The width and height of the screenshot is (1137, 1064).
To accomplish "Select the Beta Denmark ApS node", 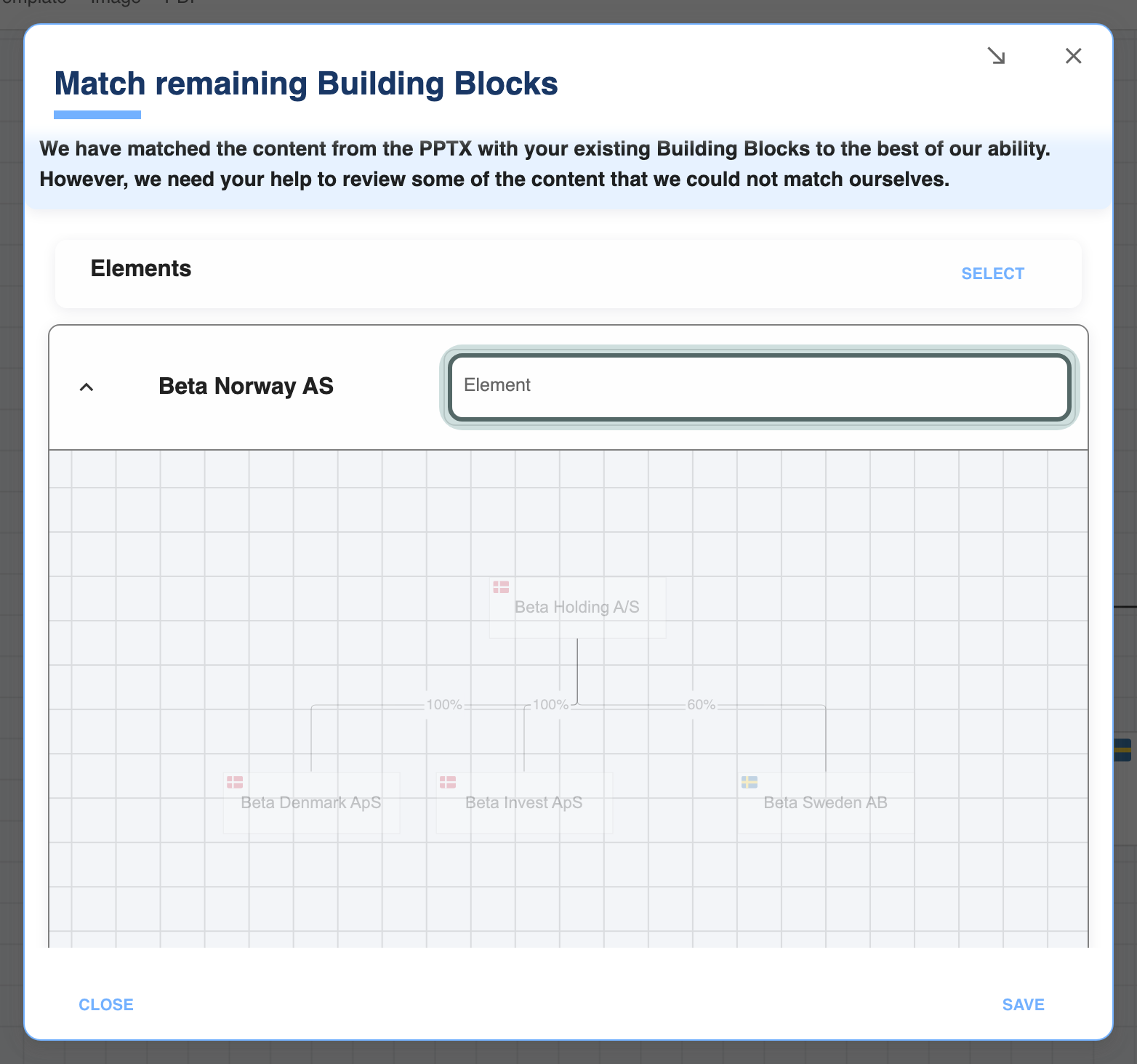I will [311, 802].
